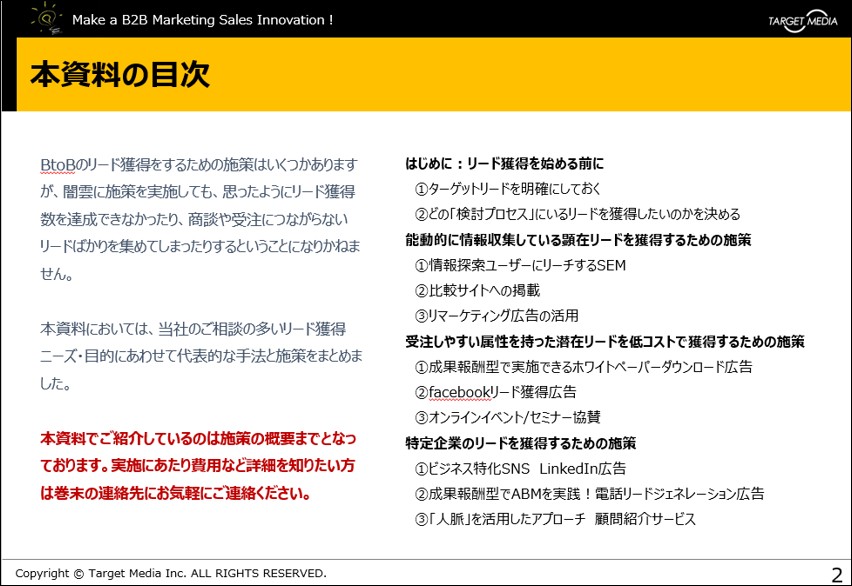Click item '①成果報酬型で実施できるホワイトペーパーダウンロード広告'
This screenshot has width=852, height=586.
point(584,367)
